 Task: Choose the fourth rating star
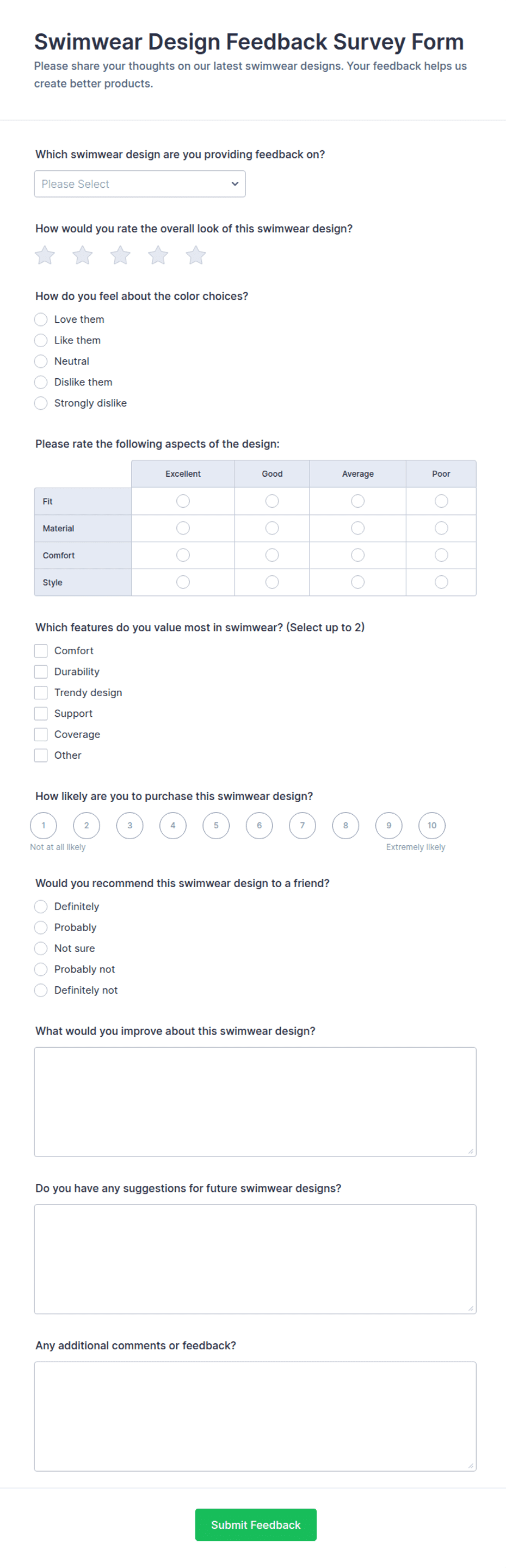pos(158,255)
